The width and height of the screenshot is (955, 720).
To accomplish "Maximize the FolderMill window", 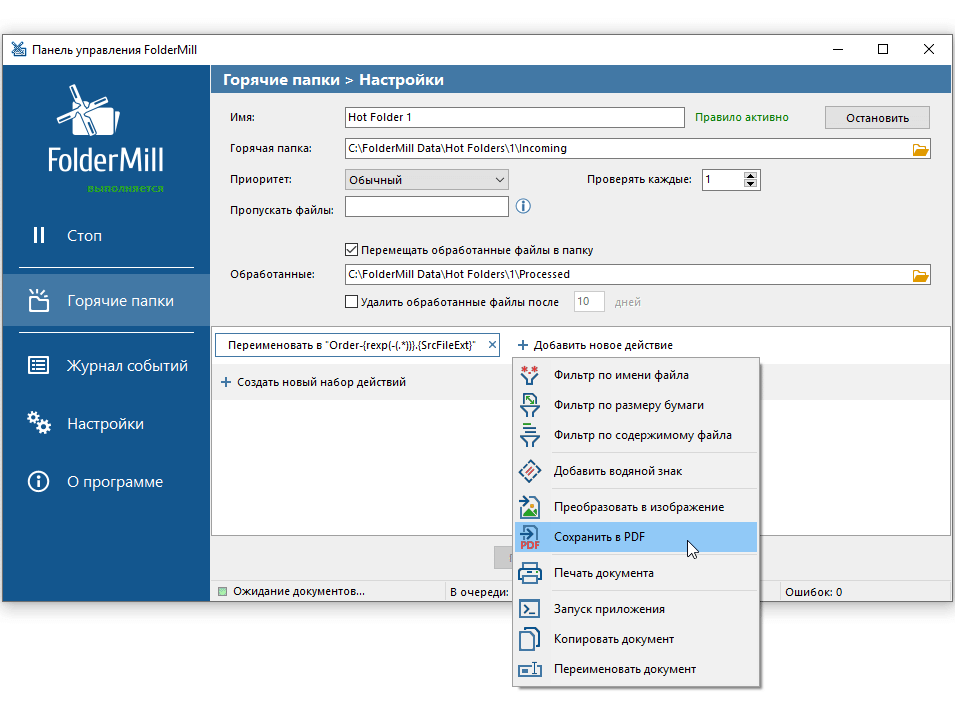I will pyautogui.click(x=883, y=49).
